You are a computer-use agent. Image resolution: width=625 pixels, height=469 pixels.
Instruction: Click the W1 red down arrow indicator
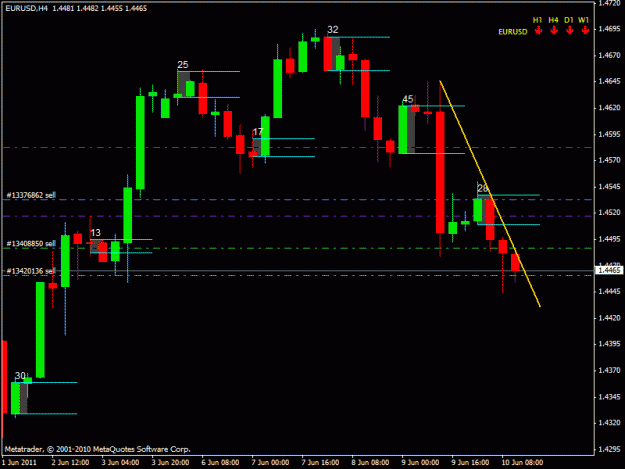(585, 30)
